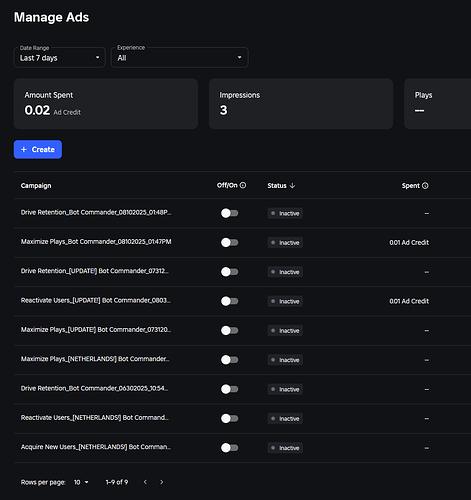Open Drive Retention_[UPDATE] Bot Commander_07312 campaign

point(95,271)
